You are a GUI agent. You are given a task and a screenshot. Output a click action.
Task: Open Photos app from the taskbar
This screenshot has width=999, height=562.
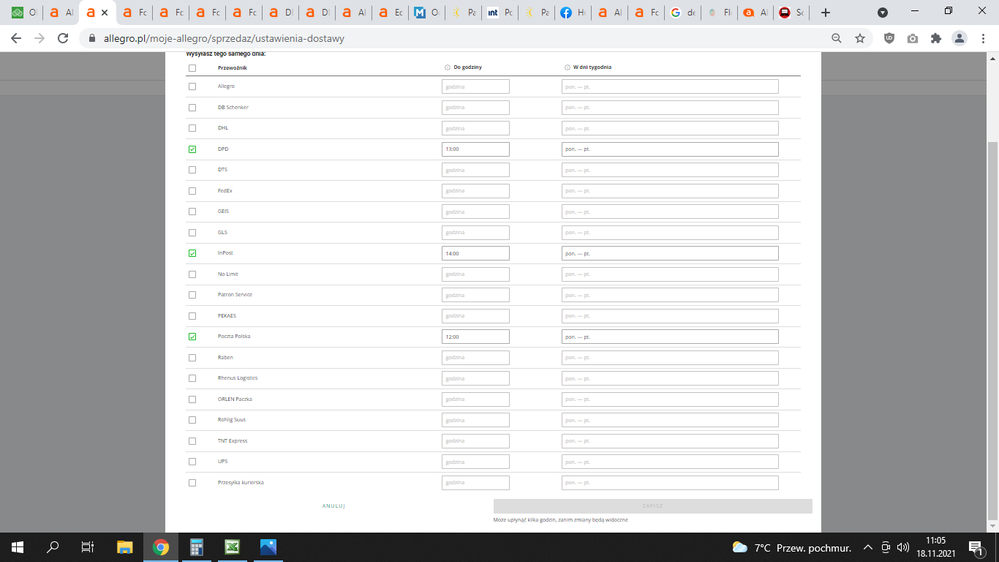click(268, 547)
